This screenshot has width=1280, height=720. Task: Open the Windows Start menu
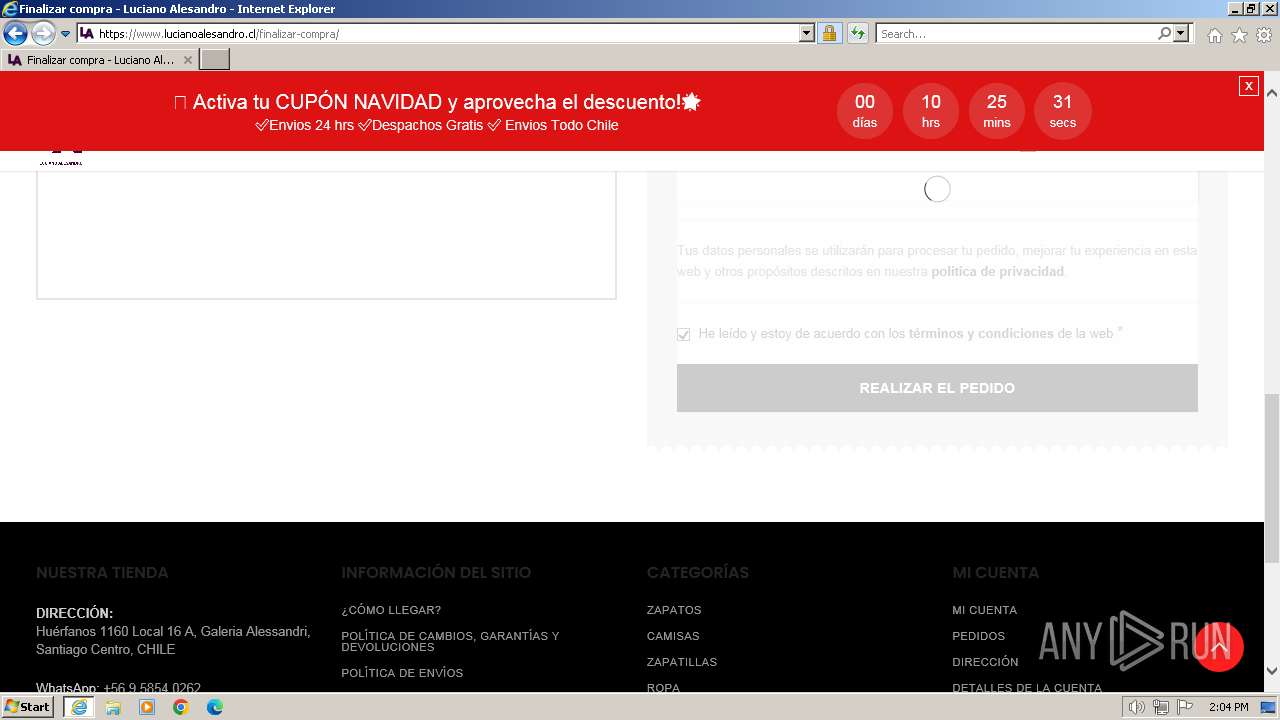point(29,707)
